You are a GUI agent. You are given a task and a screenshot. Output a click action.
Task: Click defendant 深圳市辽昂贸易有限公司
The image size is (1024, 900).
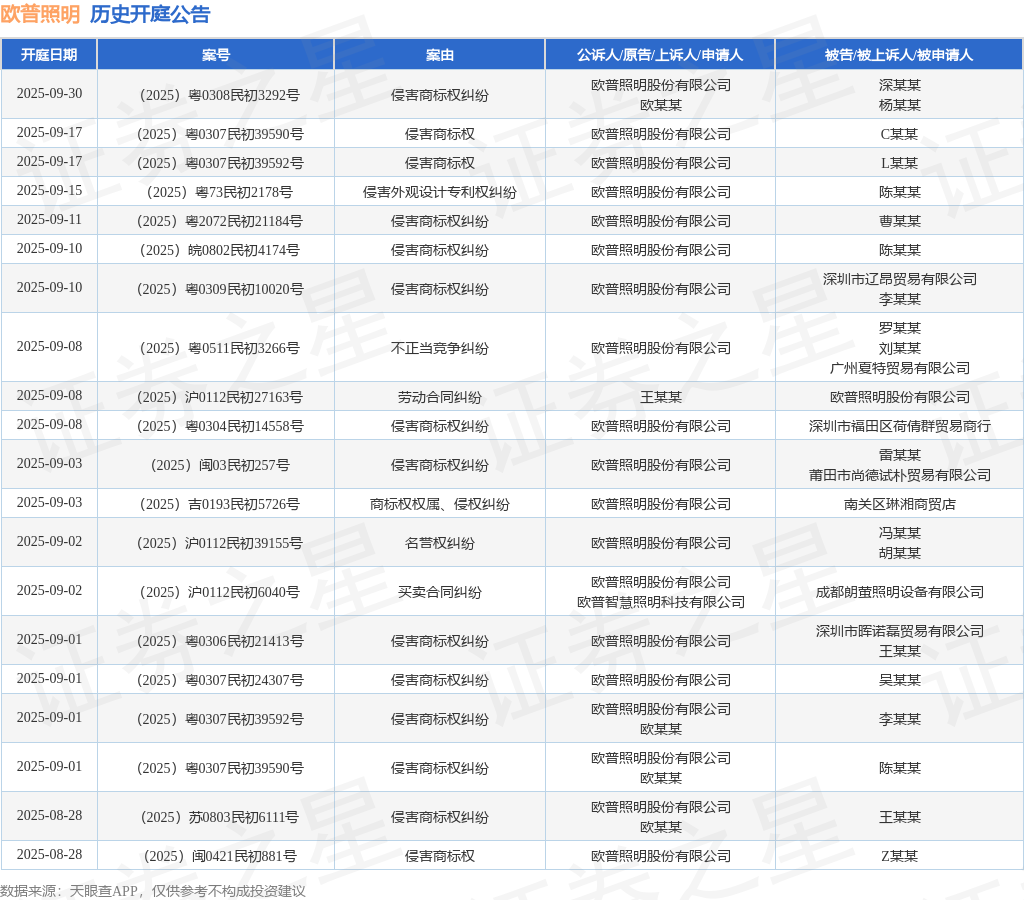pos(900,280)
